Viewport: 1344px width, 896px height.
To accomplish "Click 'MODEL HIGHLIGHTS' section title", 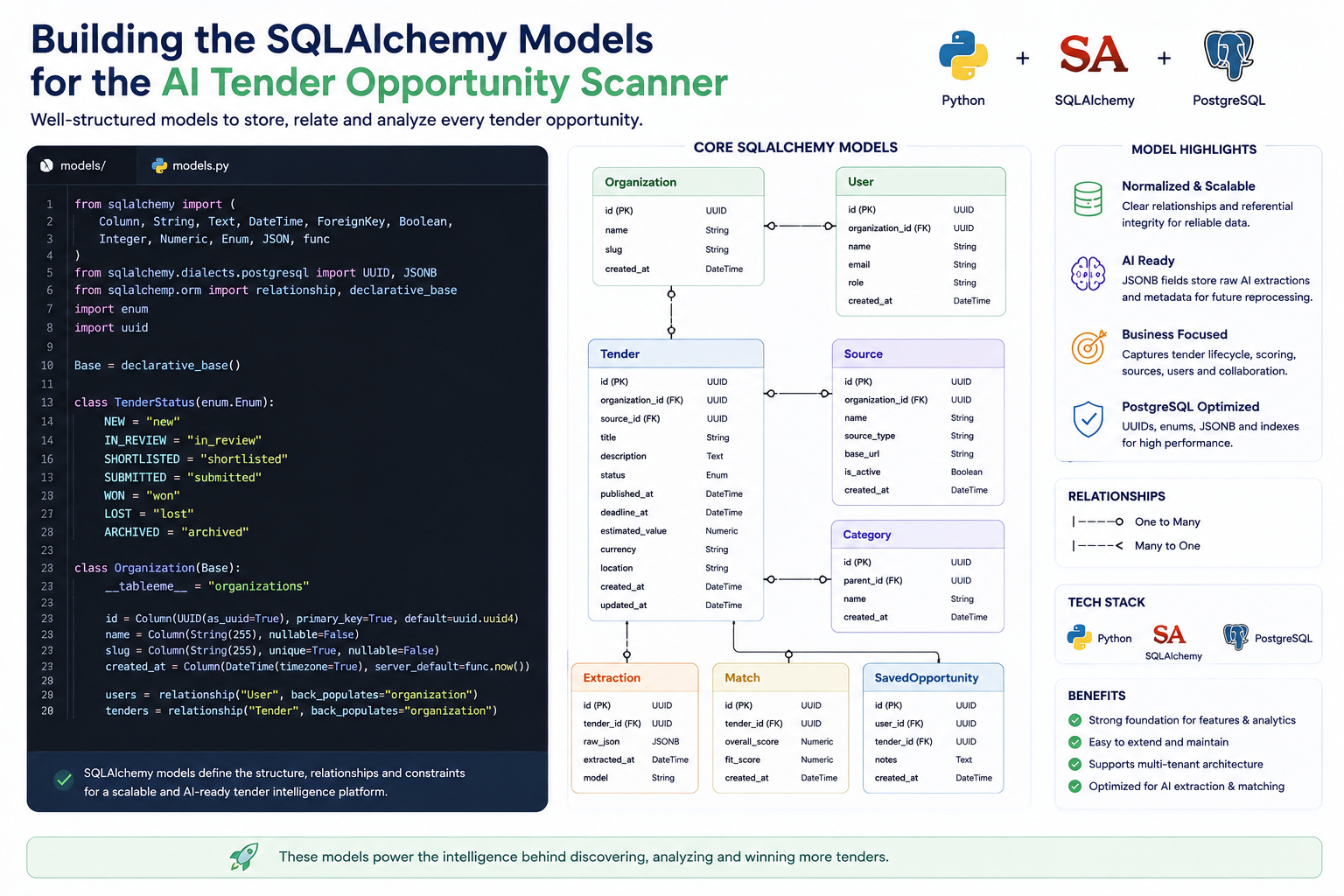I will pos(1193,150).
